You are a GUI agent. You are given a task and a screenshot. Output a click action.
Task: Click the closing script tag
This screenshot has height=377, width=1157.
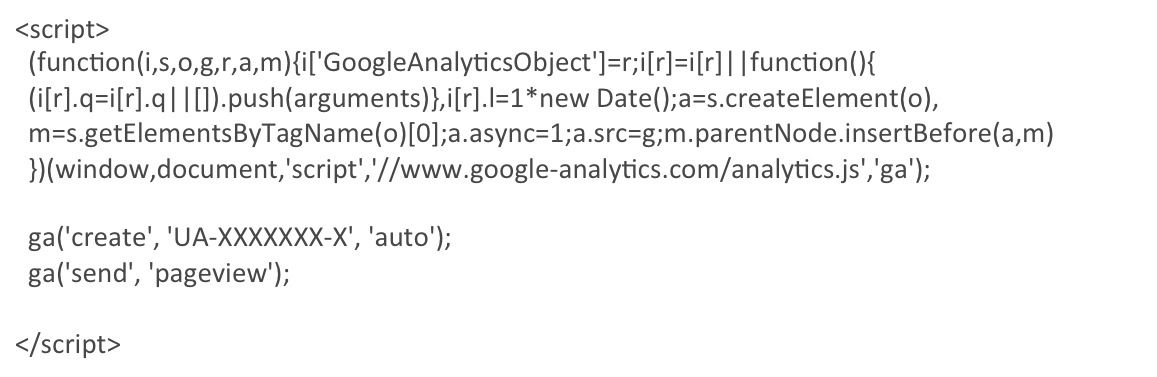pos(68,345)
